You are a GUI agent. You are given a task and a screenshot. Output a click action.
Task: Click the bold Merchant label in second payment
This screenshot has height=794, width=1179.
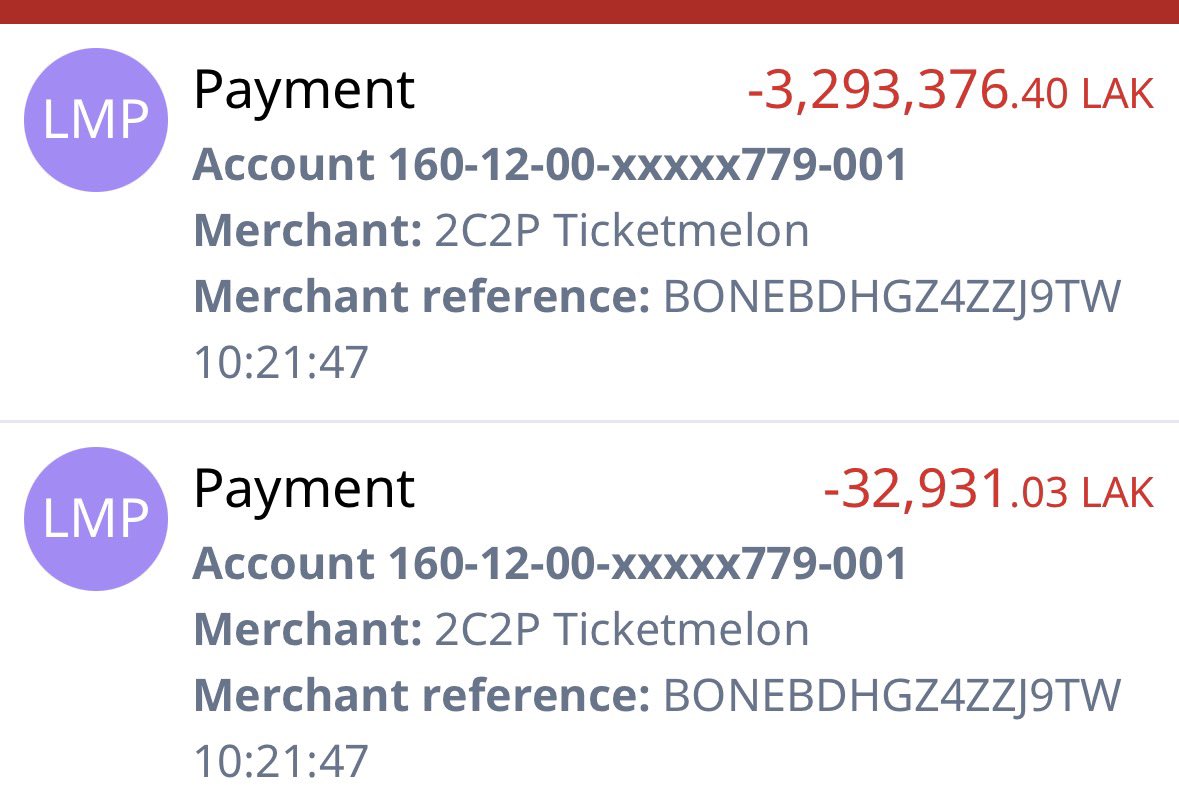click(308, 629)
